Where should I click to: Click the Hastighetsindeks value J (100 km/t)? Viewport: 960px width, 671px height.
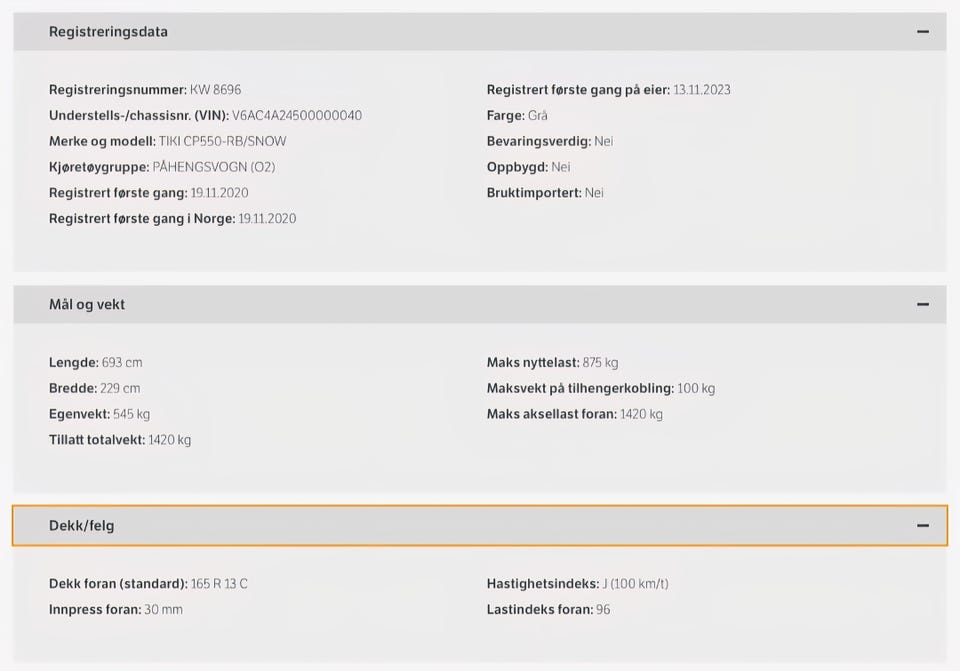[x=635, y=584]
